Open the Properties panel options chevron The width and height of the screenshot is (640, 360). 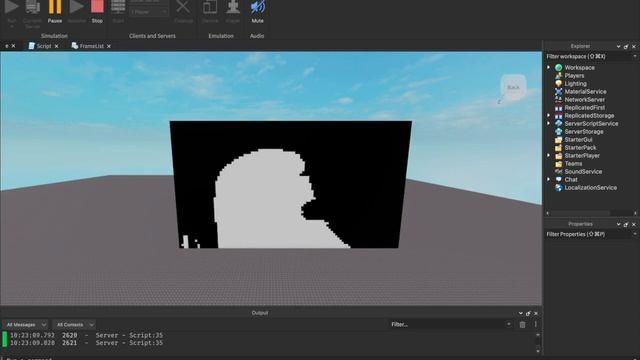(618, 224)
